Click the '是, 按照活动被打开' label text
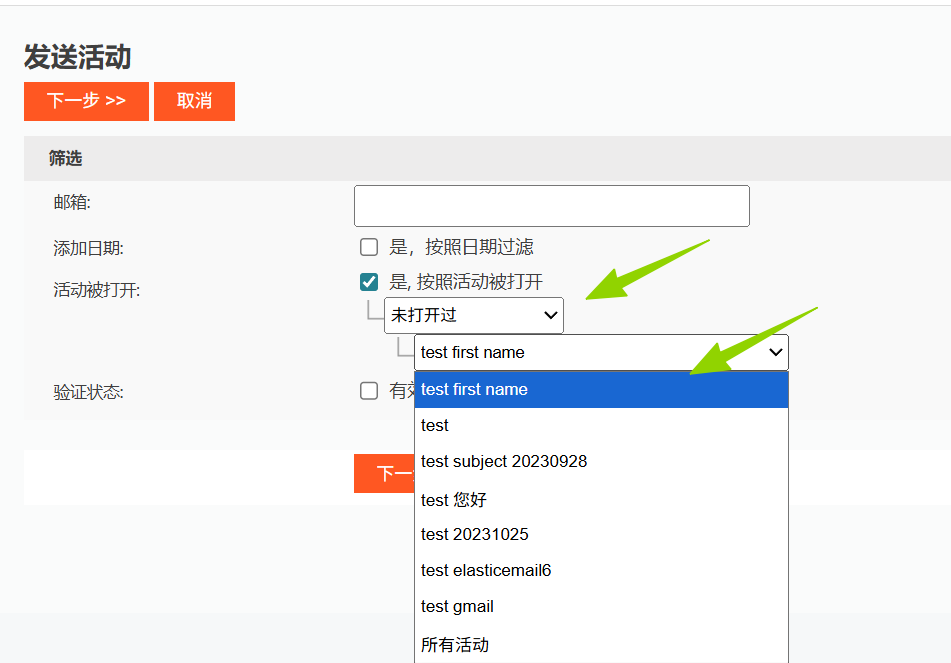The height and width of the screenshot is (663, 951). (x=465, y=282)
